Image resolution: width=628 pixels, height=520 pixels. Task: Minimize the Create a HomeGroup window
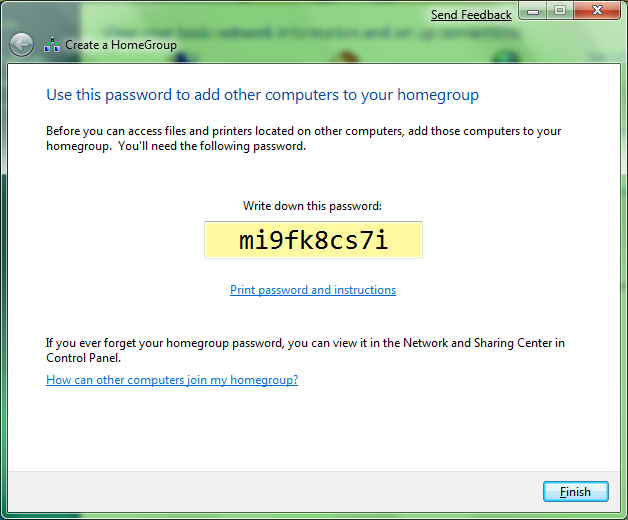[x=533, y=11]
